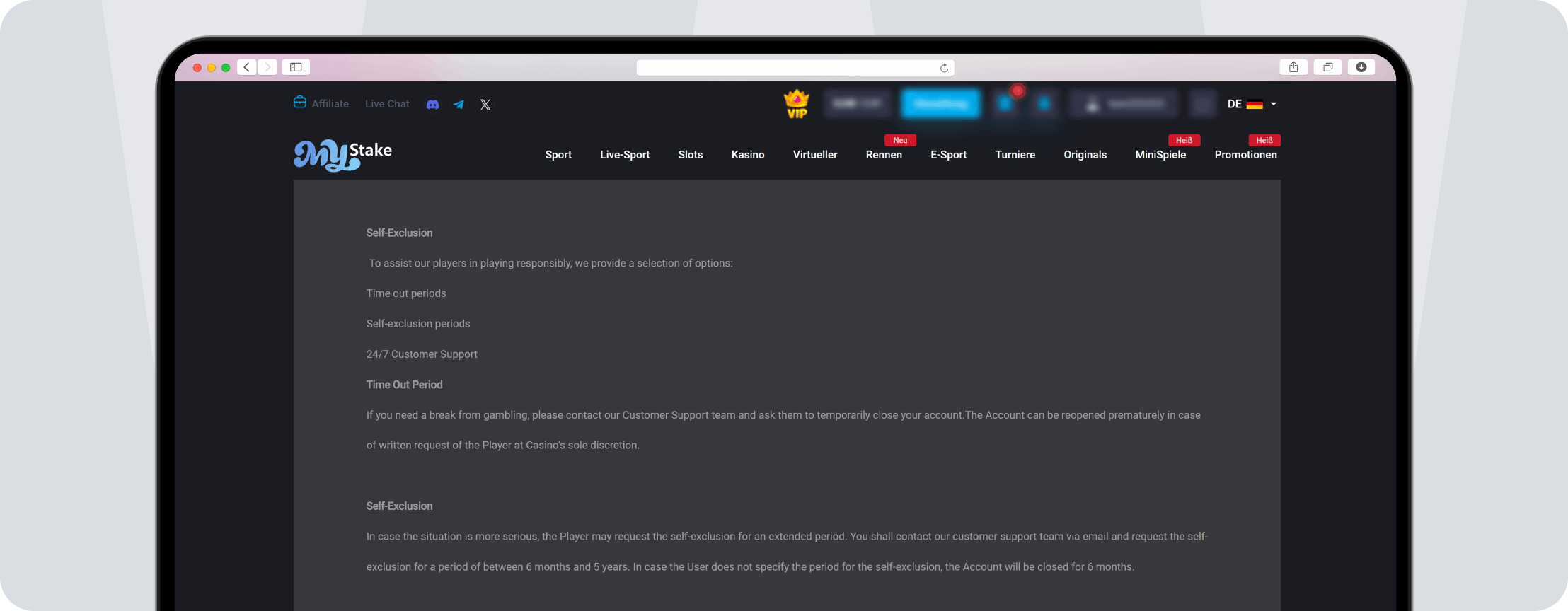Open the Affiliate briefcase icon
1568x611 pixels.
pyautogui.click(x=300, y=103)
